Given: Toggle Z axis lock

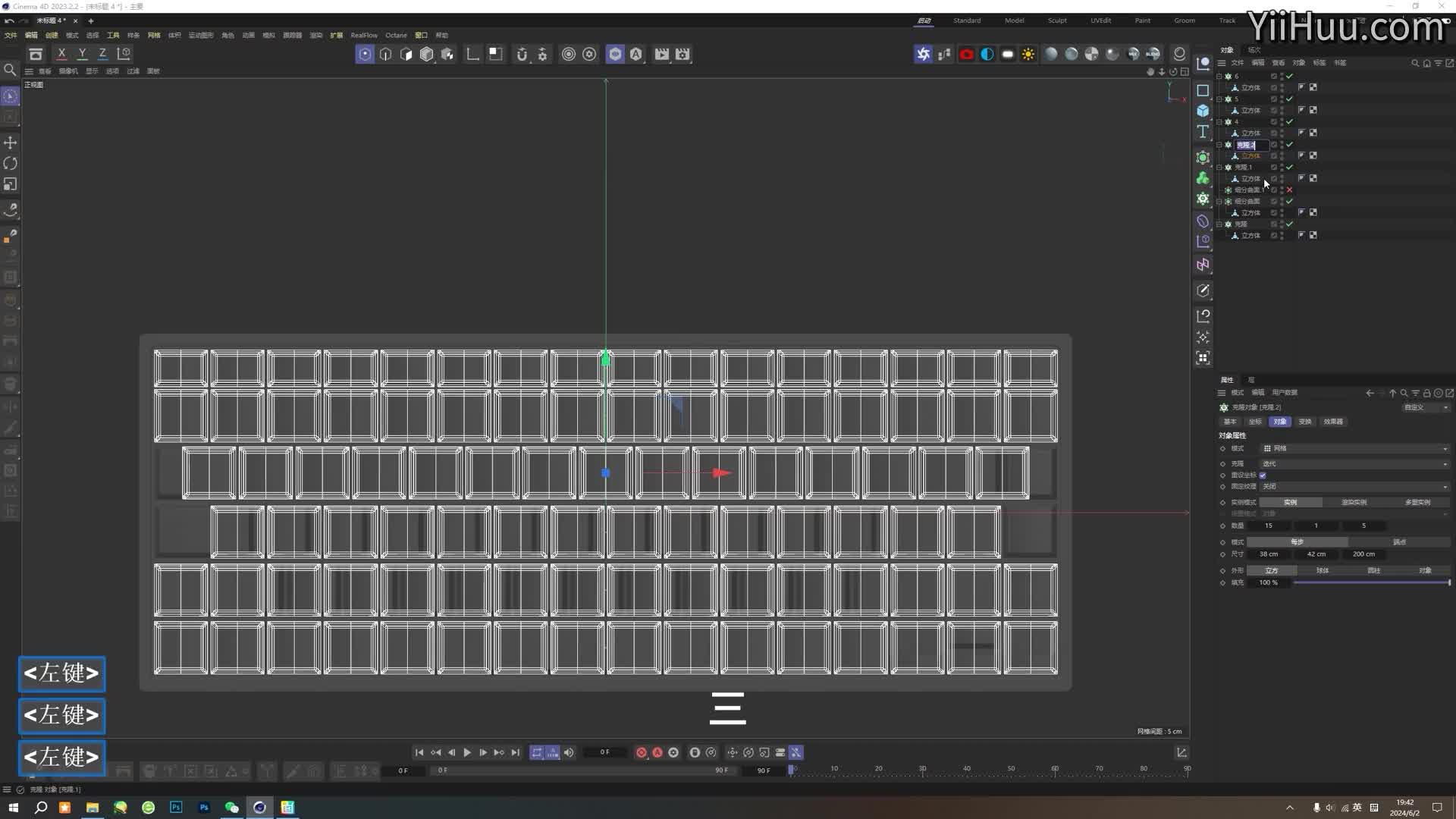Looking at the screenshot, I should [x=102, y=54].
